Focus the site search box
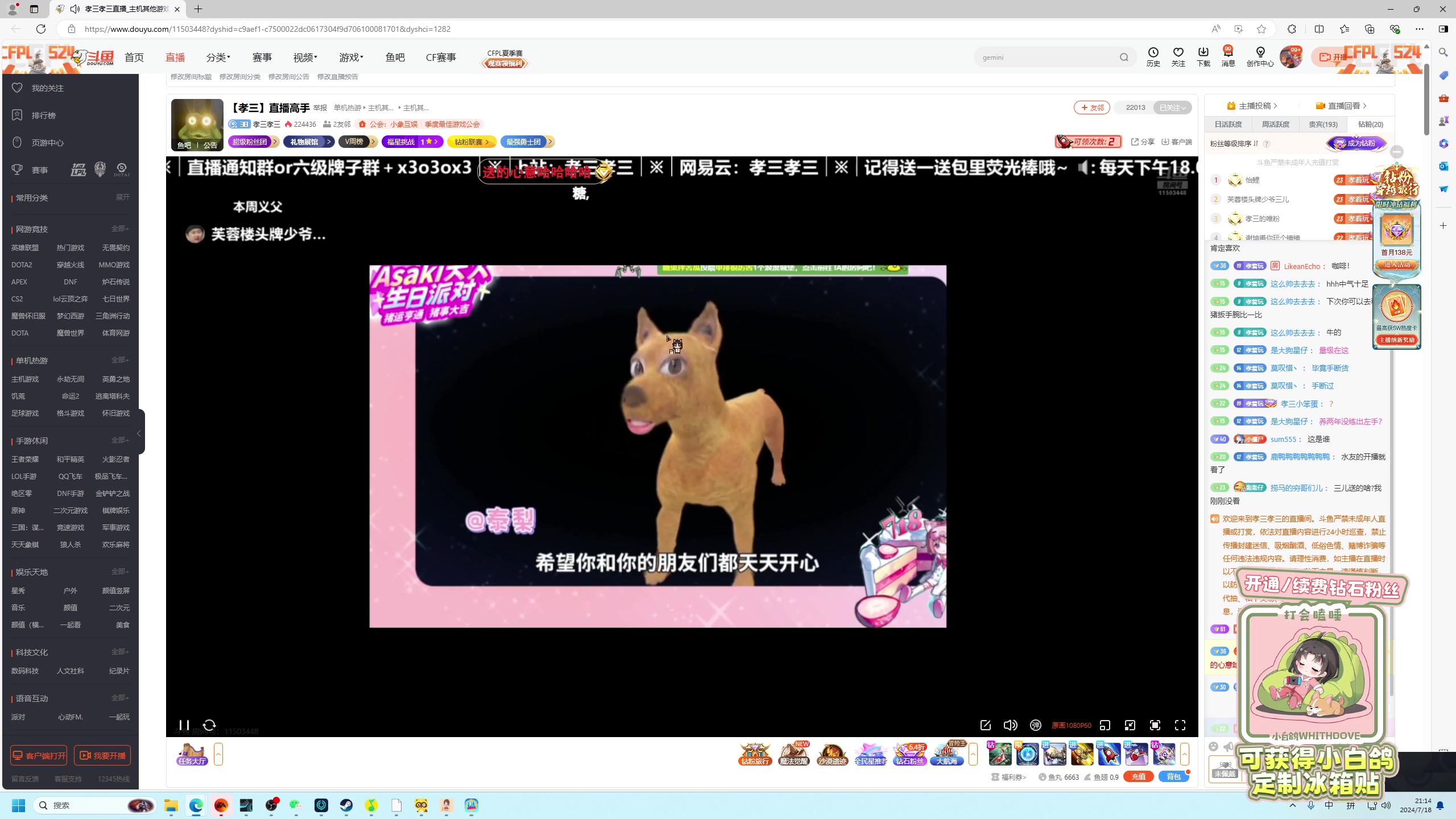 (x=1046, y=57)
